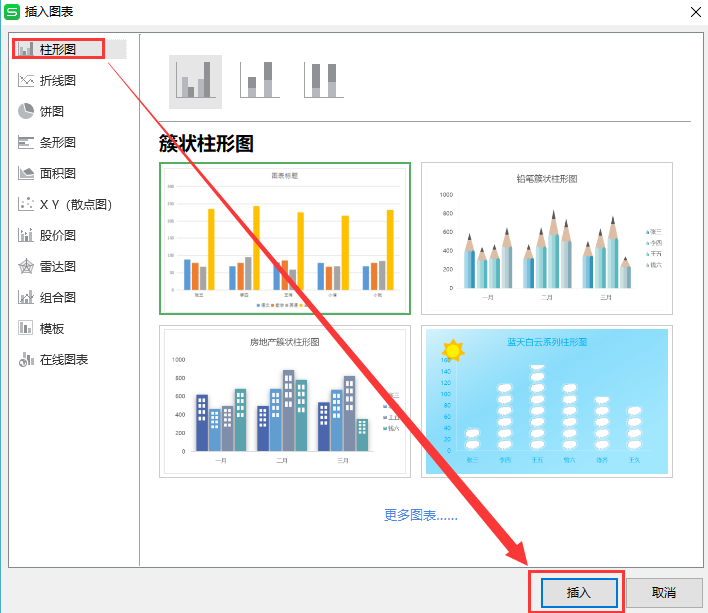Open 在线图表 online charts category

(x=64, y=359)
